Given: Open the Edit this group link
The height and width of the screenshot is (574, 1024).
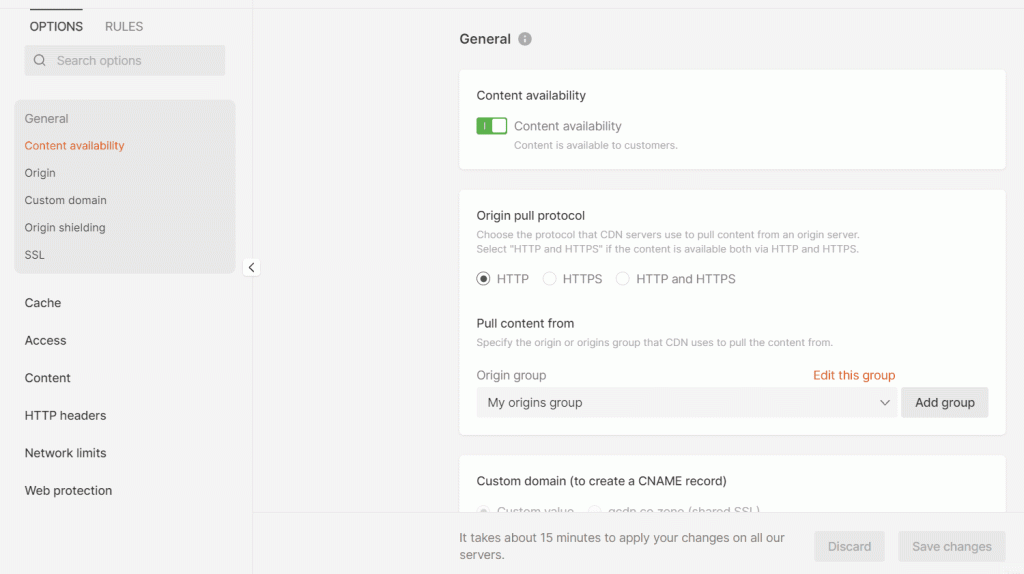Looking at the screenshot, I should click(x=853, y=375).
